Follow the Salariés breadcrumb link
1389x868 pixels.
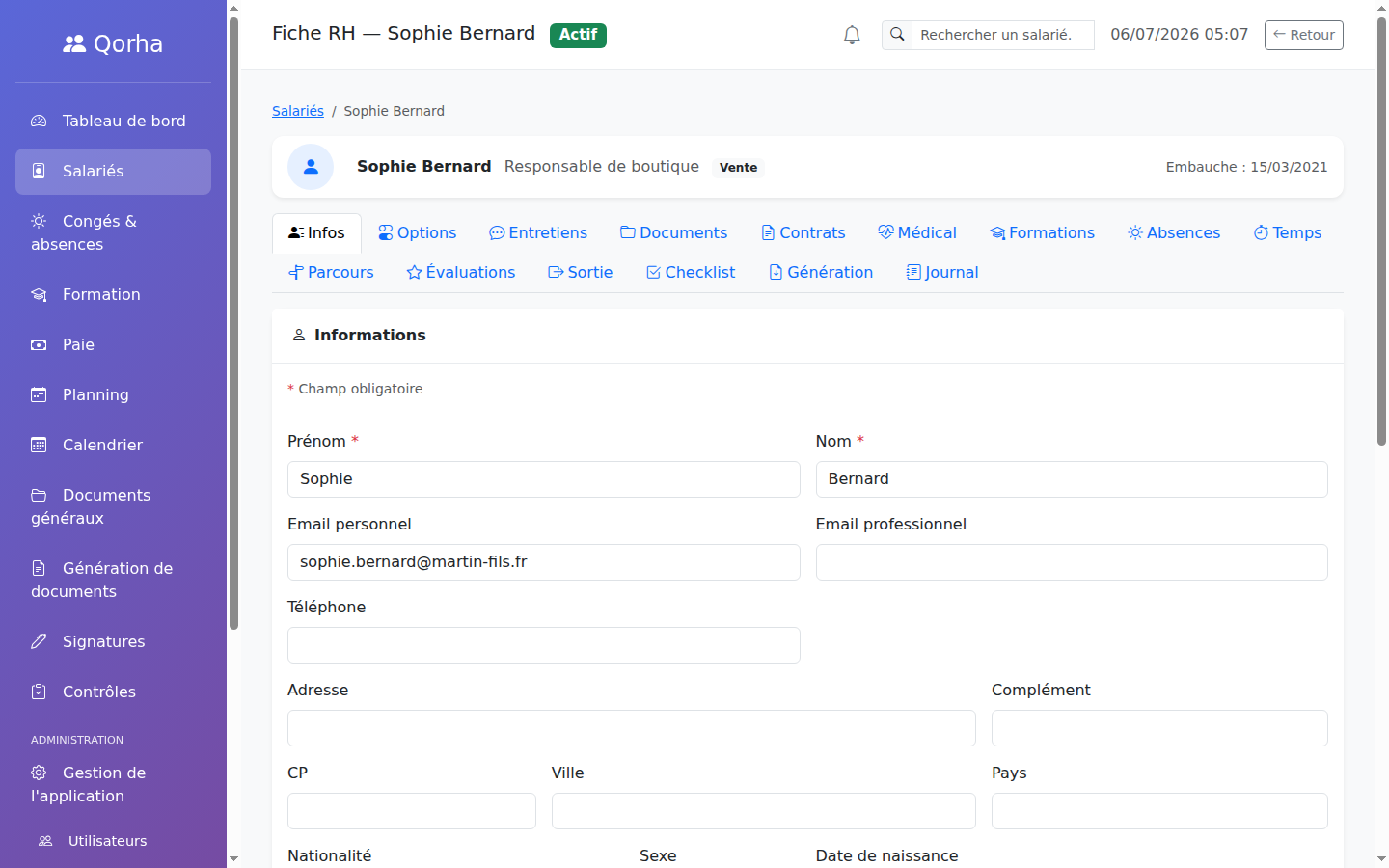tap(298, 111)
